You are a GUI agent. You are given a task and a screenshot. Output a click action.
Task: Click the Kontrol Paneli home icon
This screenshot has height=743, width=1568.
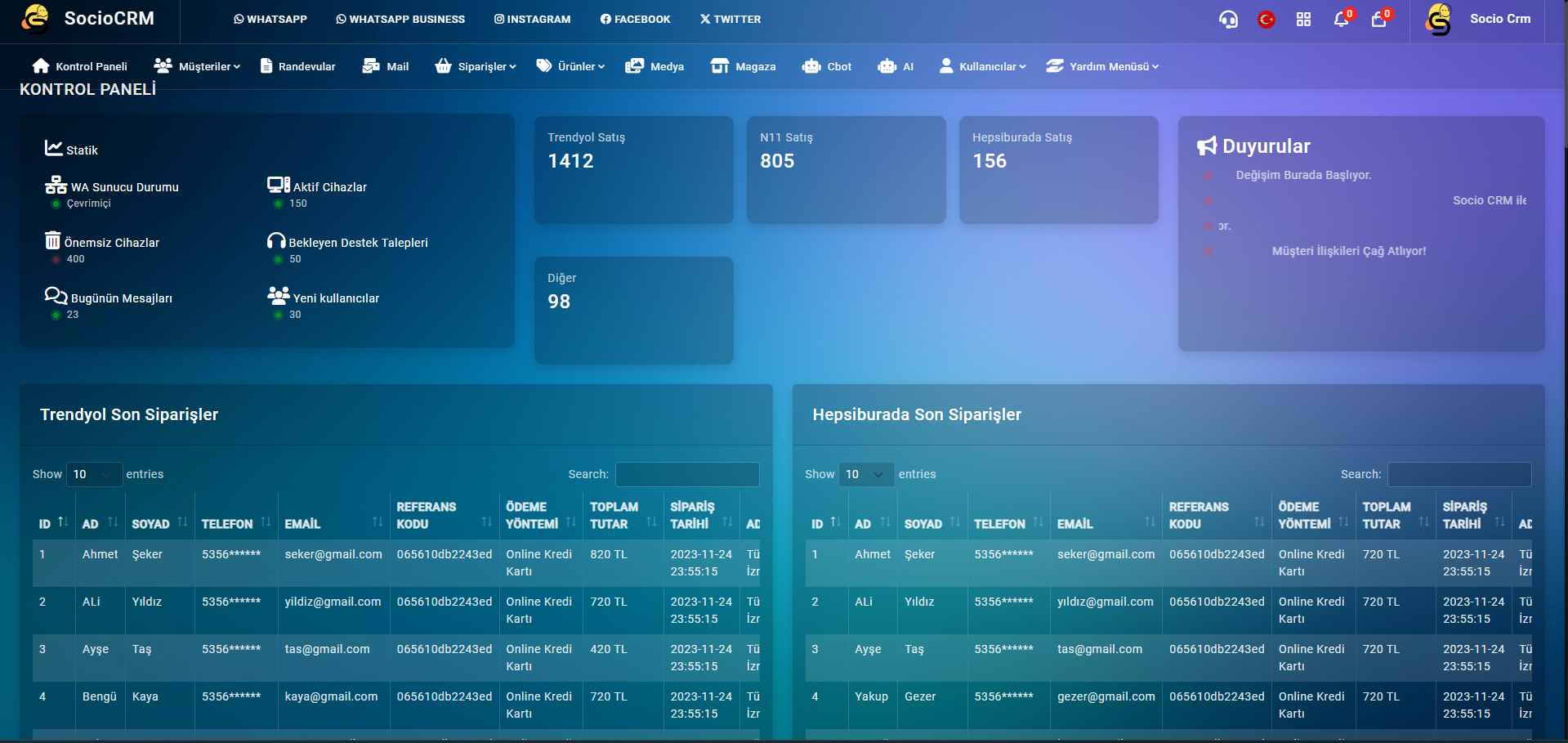41,66
